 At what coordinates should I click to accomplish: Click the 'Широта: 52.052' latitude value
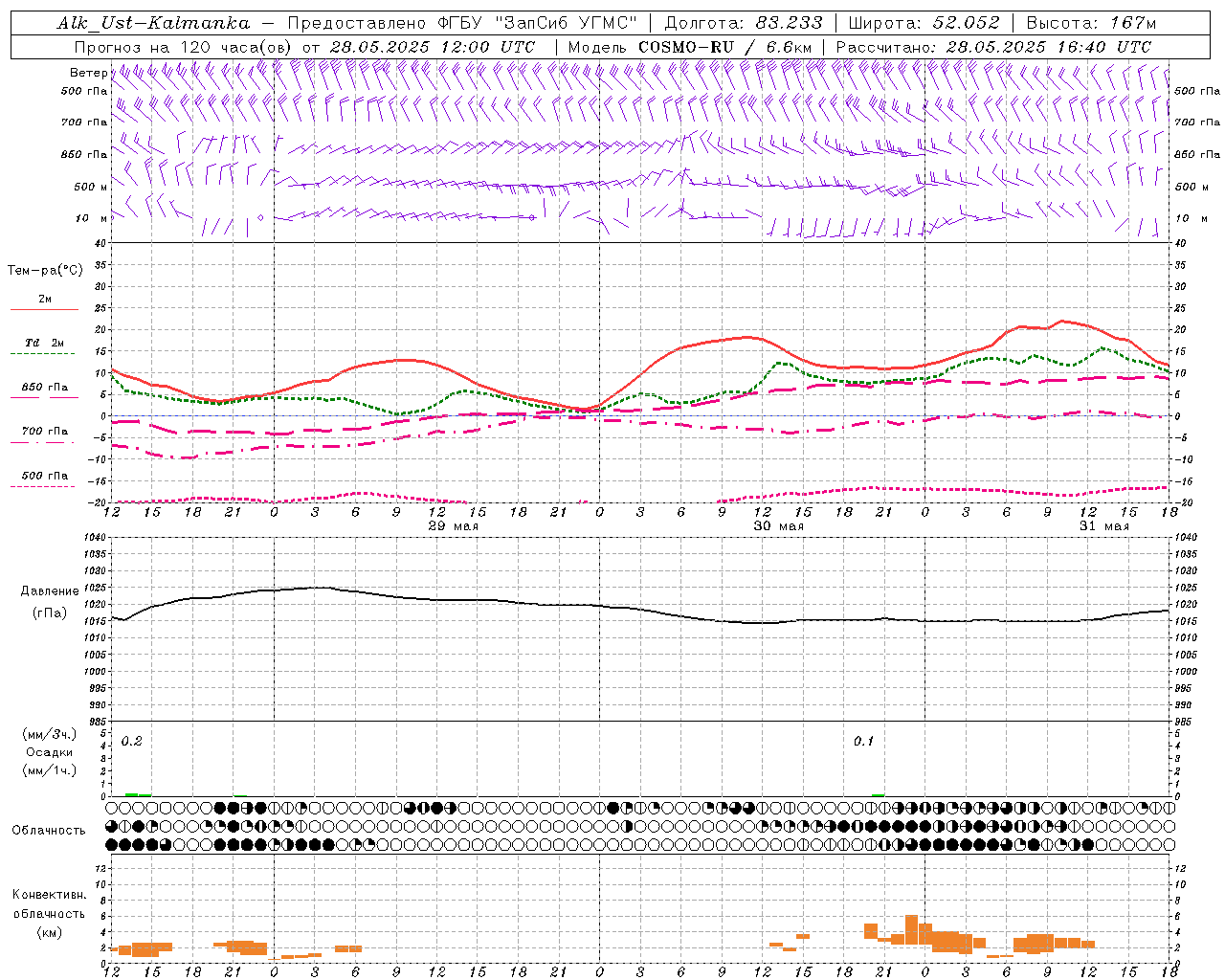point(924,23)
